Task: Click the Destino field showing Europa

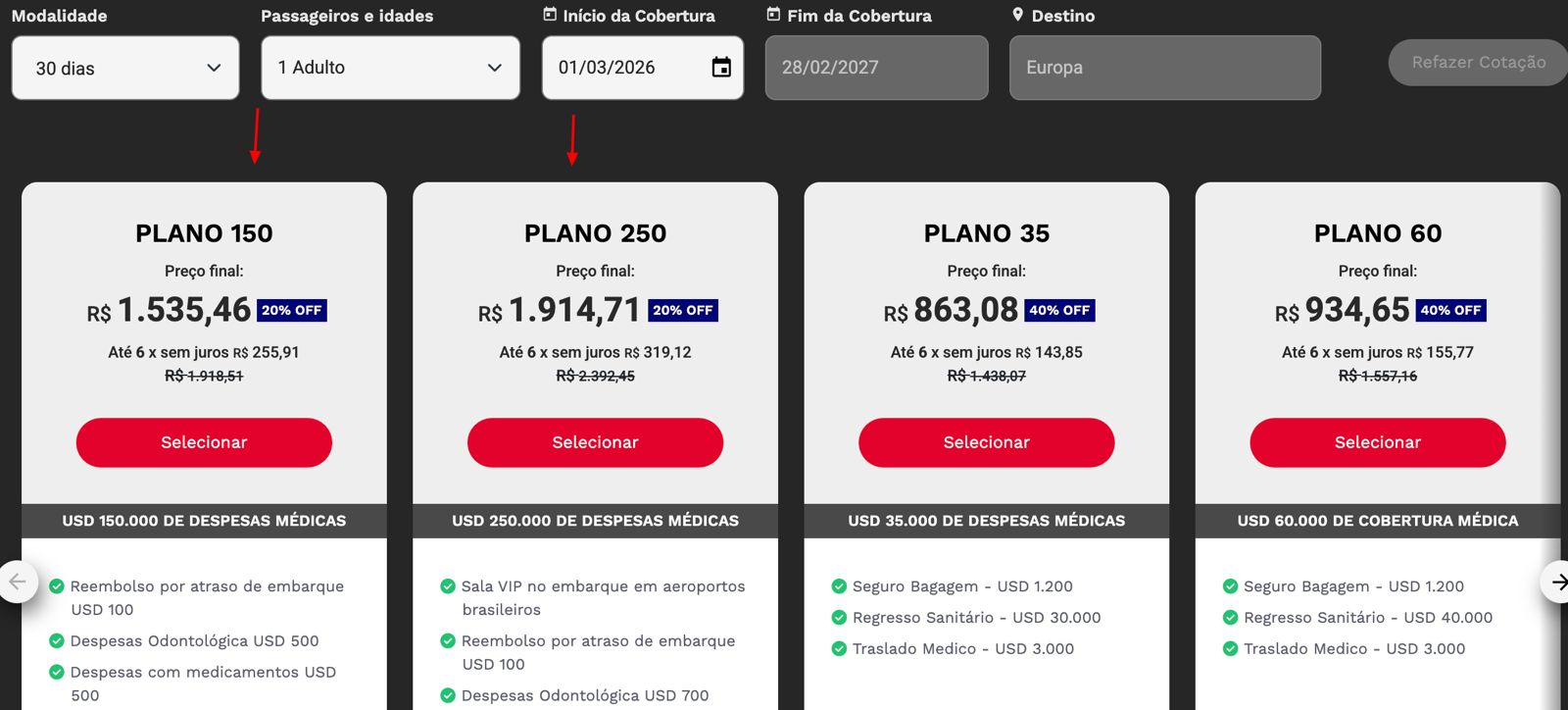Action: pos(1164,67)
